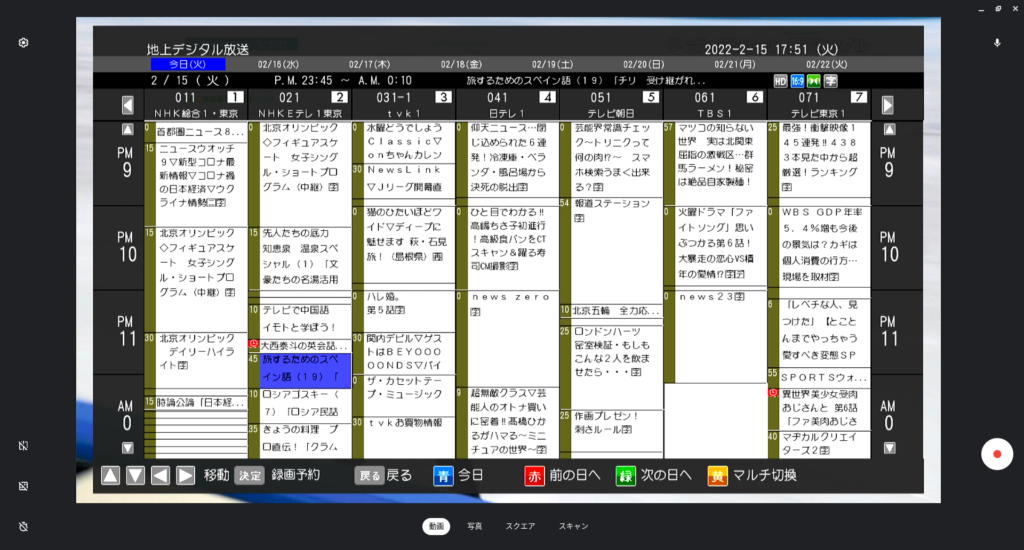Select 作画プレゼン！刺さルール program cell
Viewport: 1024px width, 550px height.
click(x=611, y=430)
